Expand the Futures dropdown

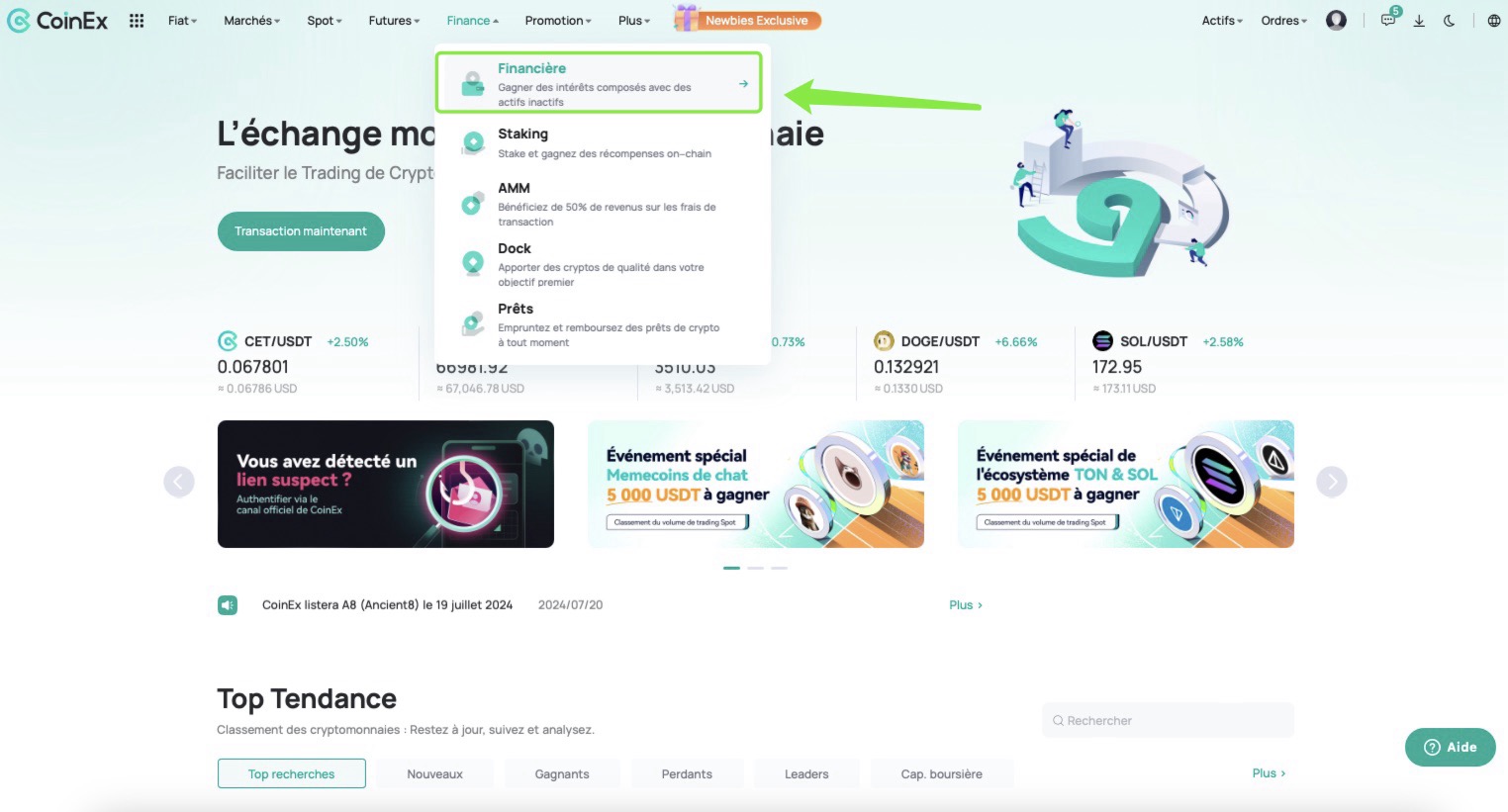pyautogui.click(x=394, y=20)
